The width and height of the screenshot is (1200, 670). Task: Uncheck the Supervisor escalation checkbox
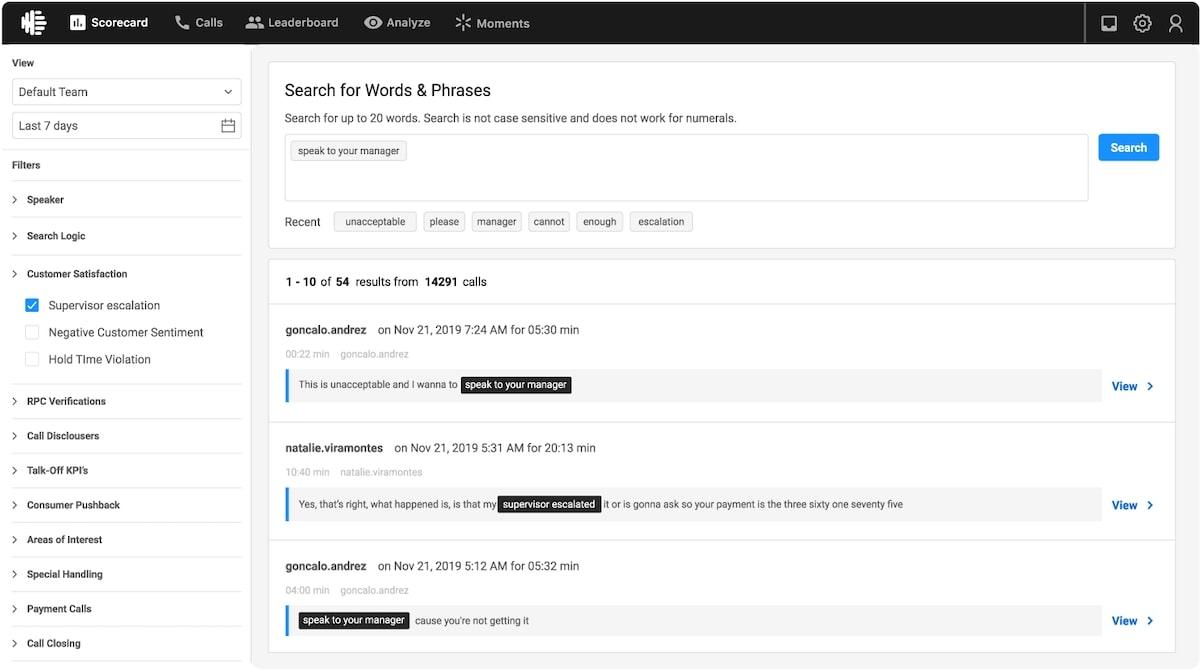(32, 305)
